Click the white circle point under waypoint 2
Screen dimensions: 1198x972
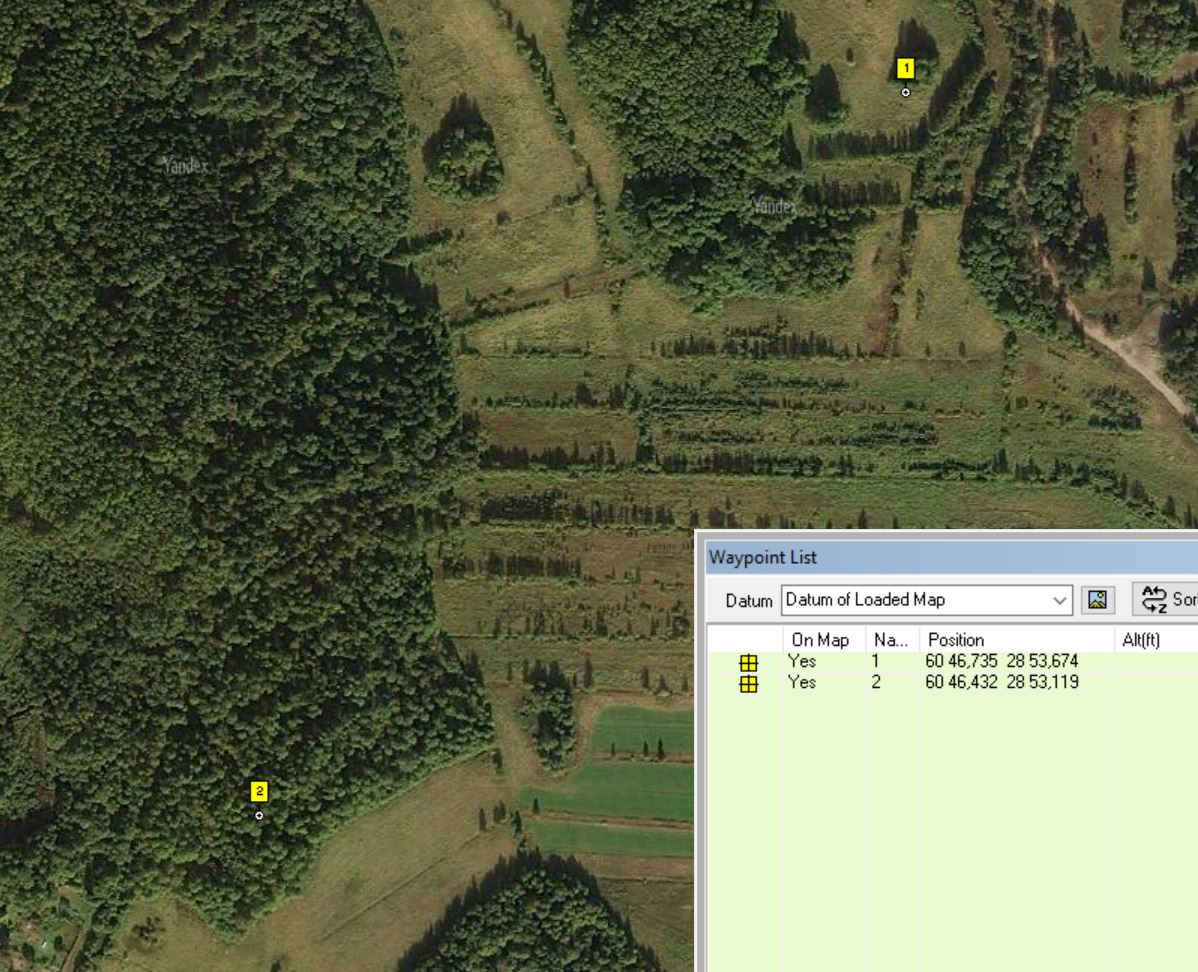(x=259, y=816)
